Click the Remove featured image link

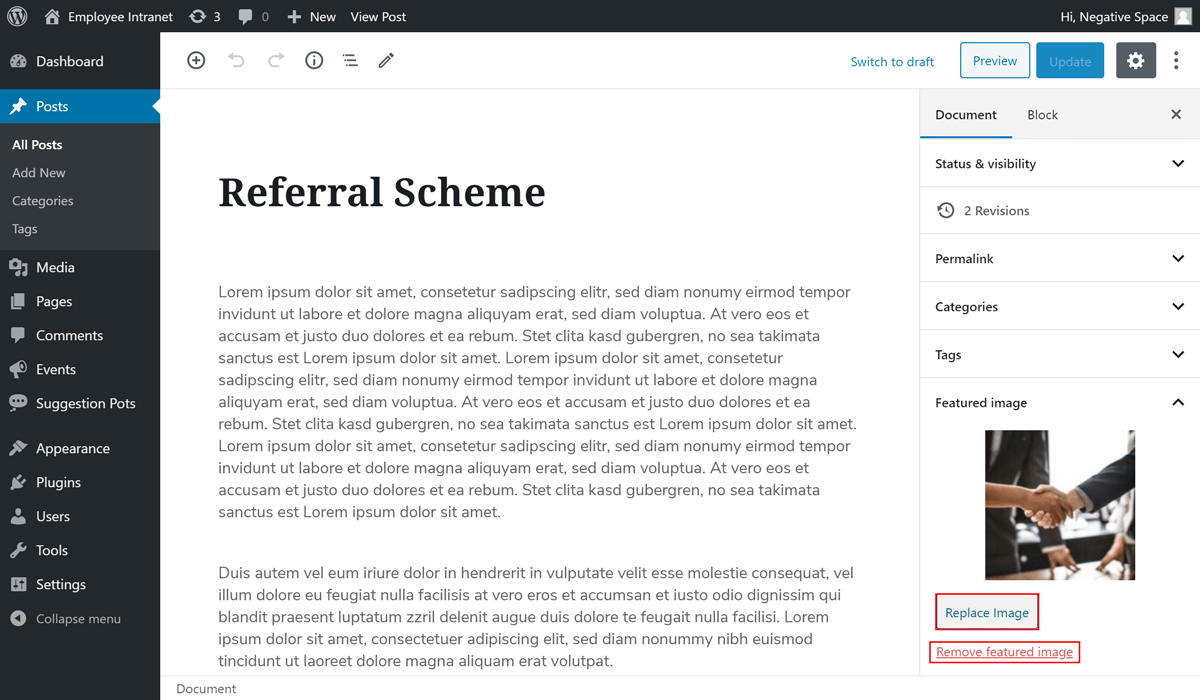[1004, 652]
